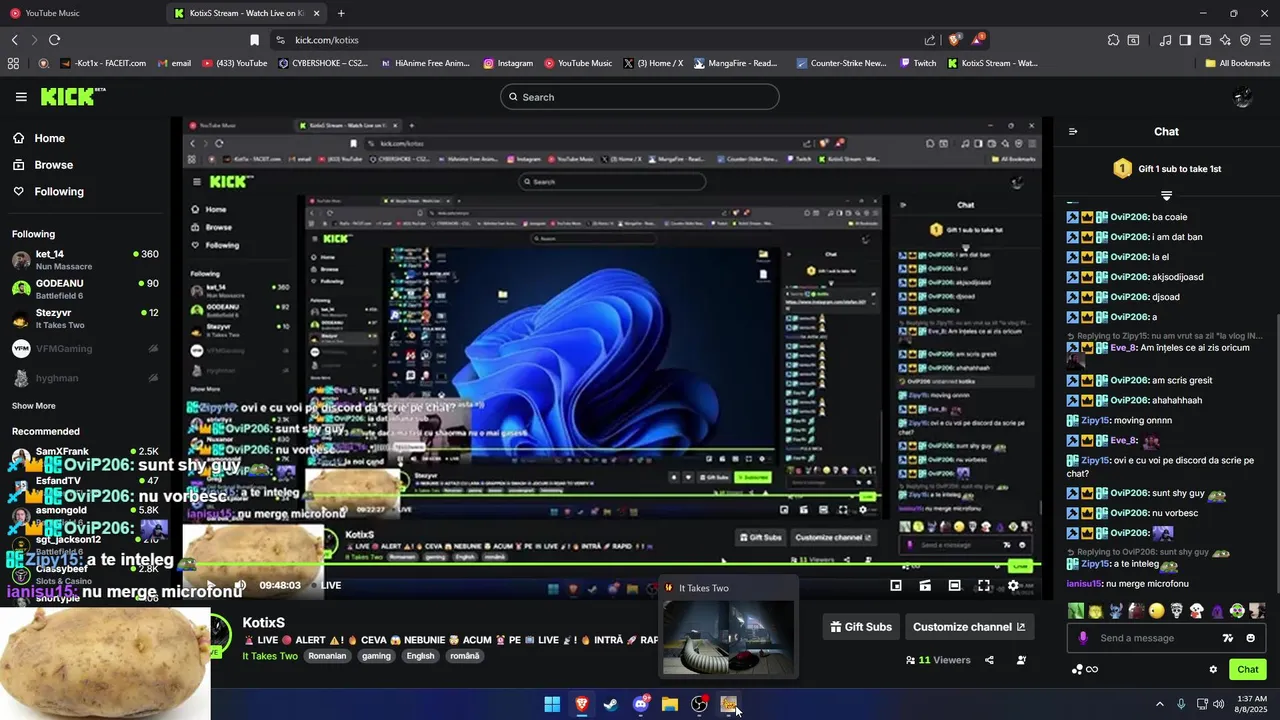Click the LIVE indicator on player
1280x720 pixels.
pyautogui.click(x=326, y=585)
